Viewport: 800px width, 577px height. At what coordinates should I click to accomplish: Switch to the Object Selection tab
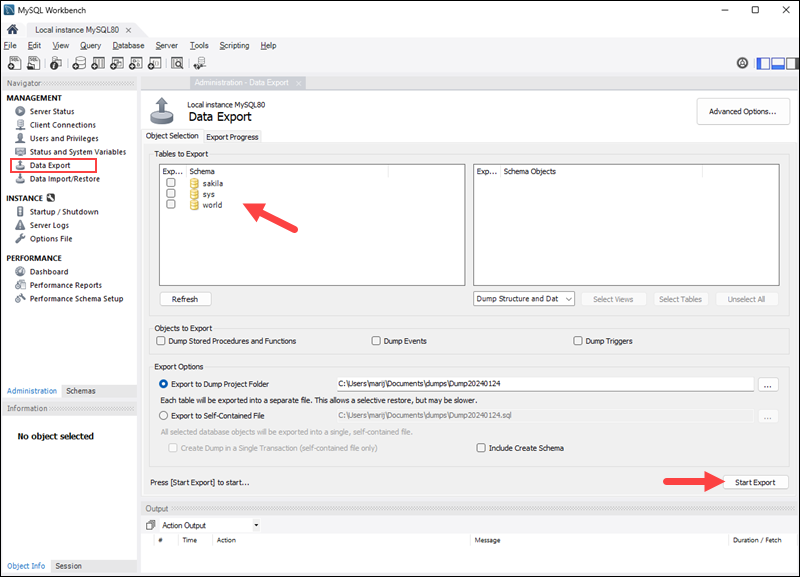172,136
